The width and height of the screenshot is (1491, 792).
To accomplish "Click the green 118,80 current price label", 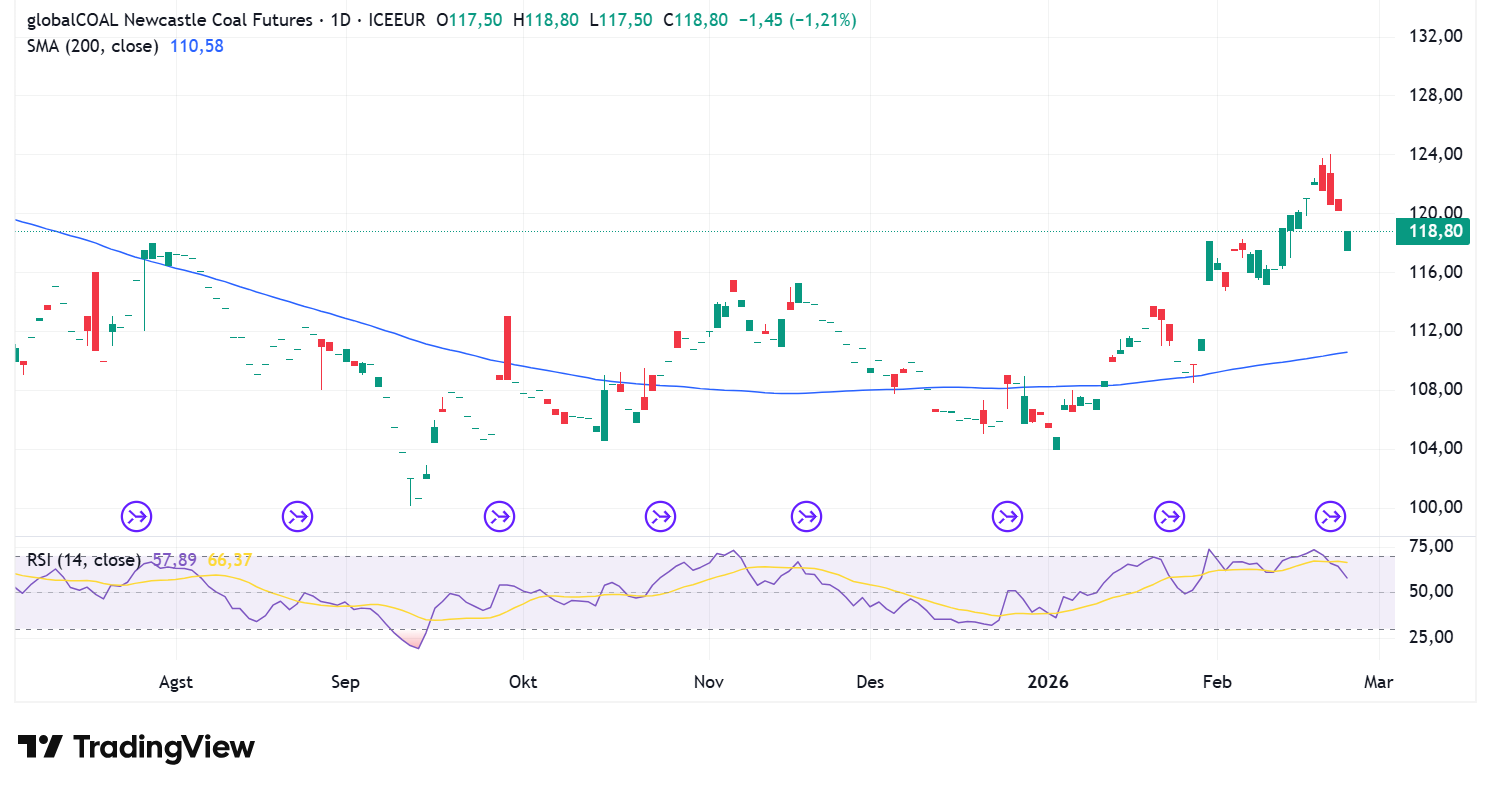I will pos(1435,232).
